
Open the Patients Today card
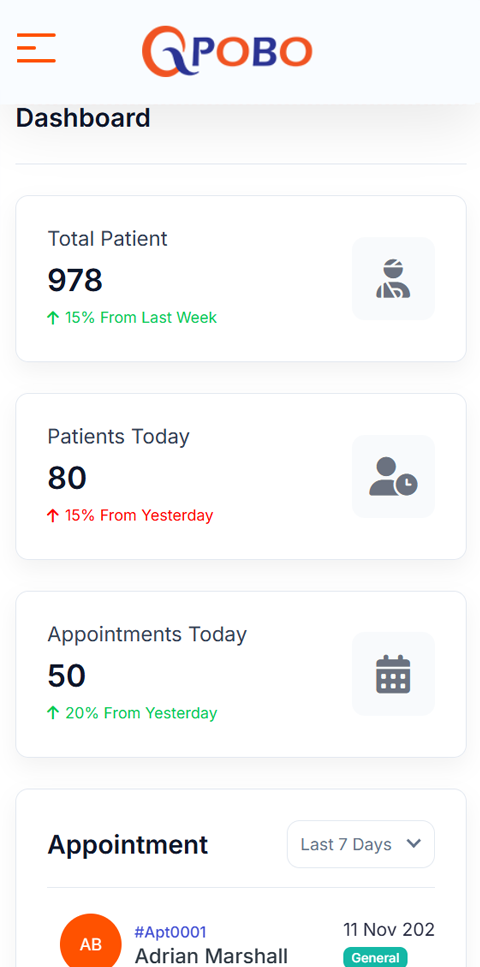tap(241, 476)
